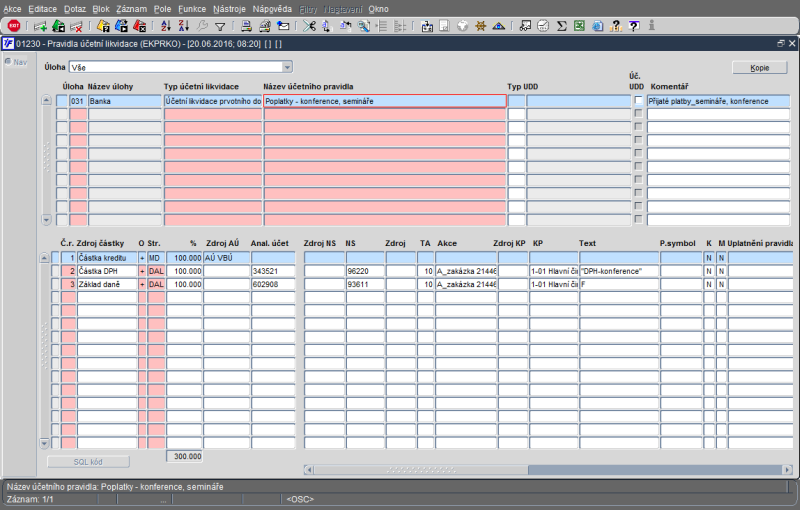Click the sort ascending A-Z icon
800x510 pixels.
[x=166, y=26]
